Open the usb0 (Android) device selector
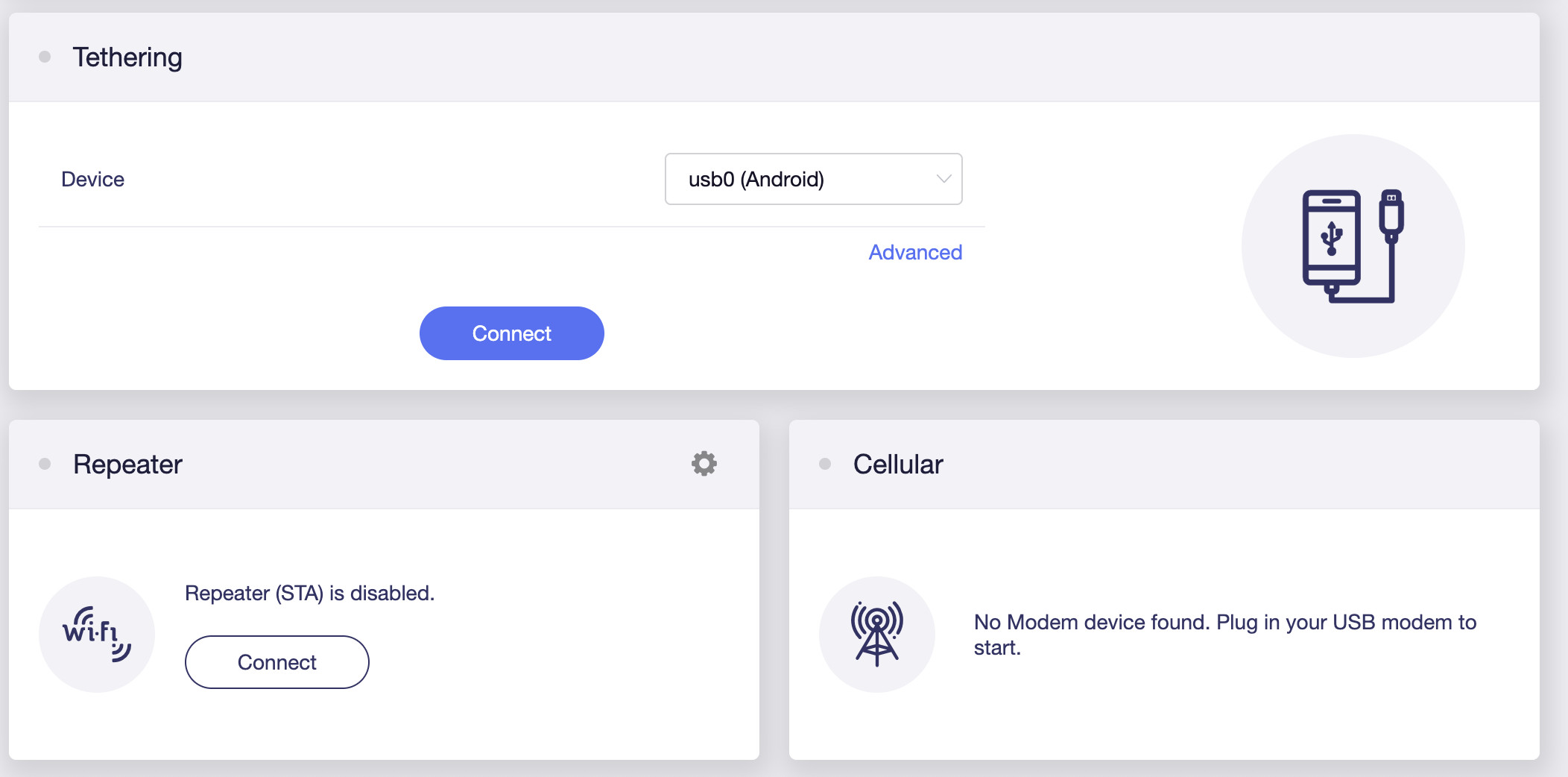The width and height of the screenshot is (1568, 777). tap(813, 179)
